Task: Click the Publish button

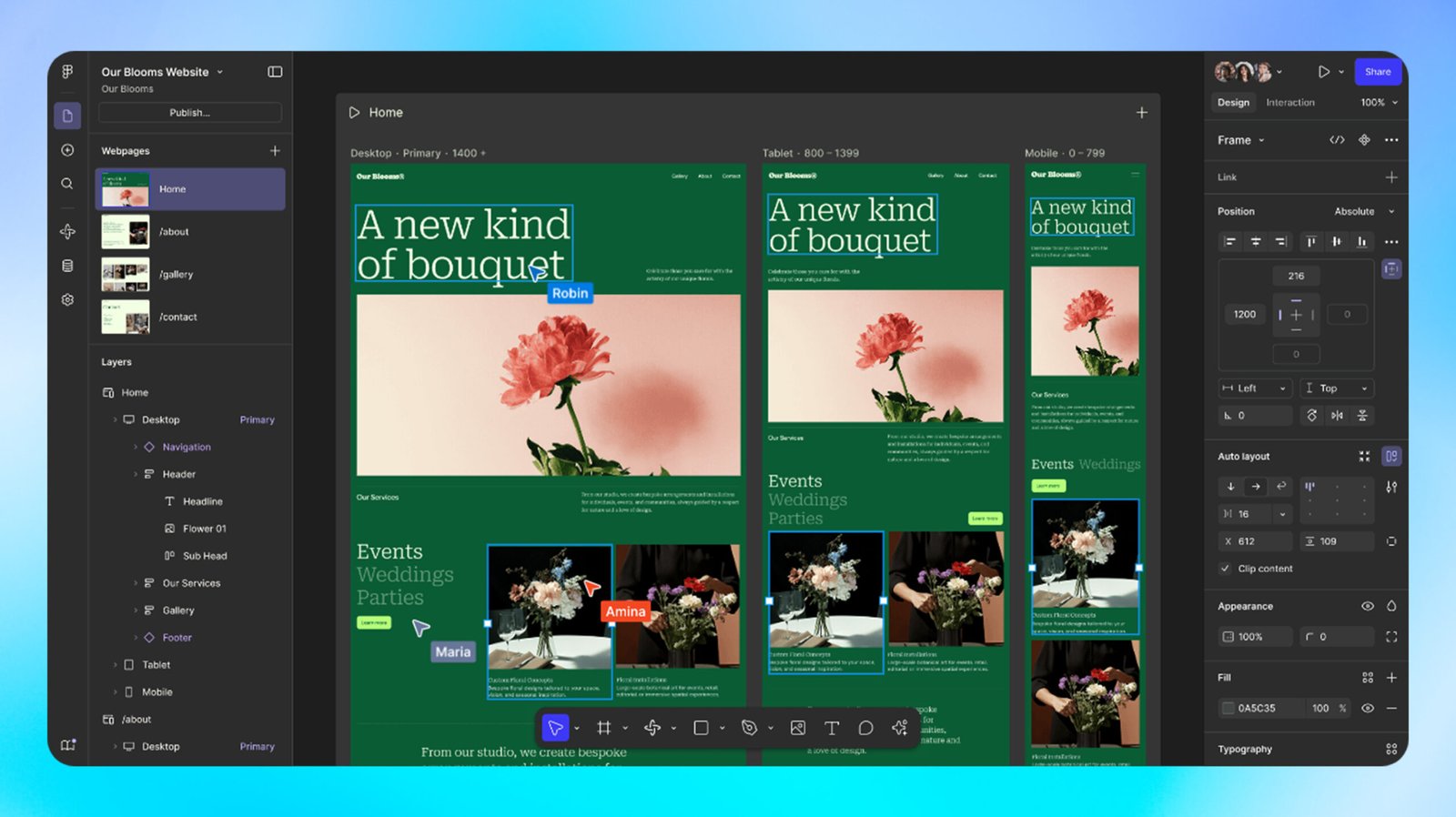Action: tap(189, 113)
